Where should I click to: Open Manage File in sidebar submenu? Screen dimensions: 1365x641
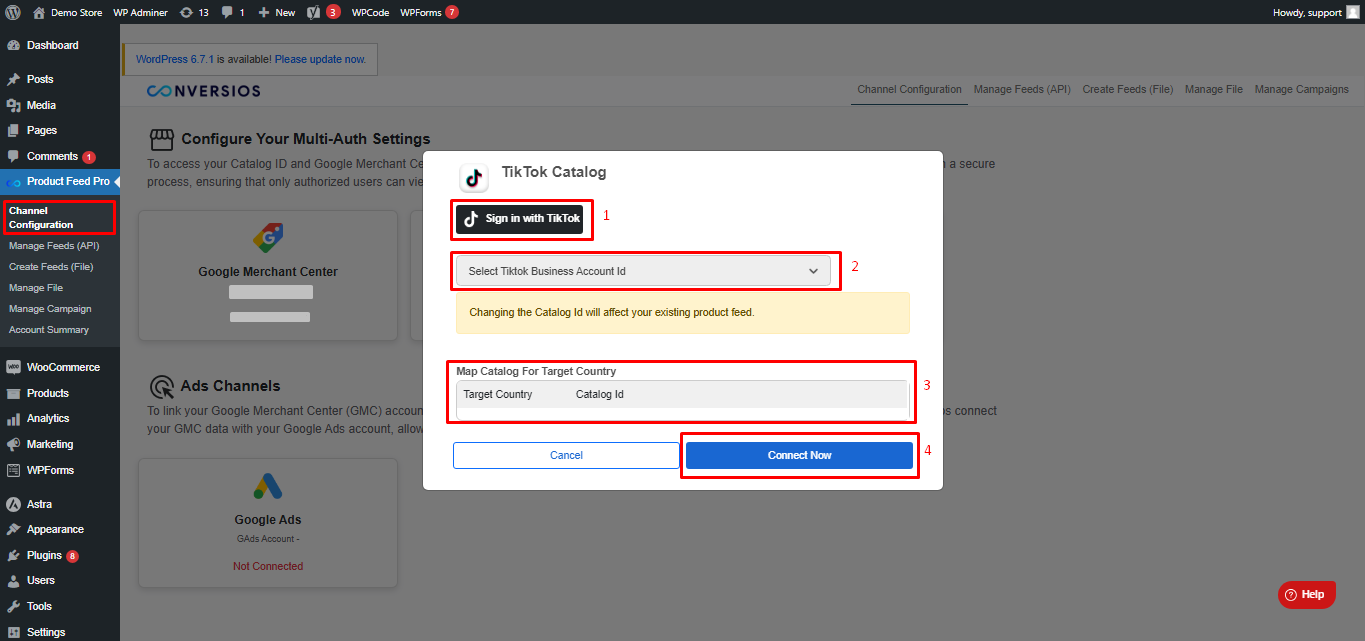[x=36, y=287]
